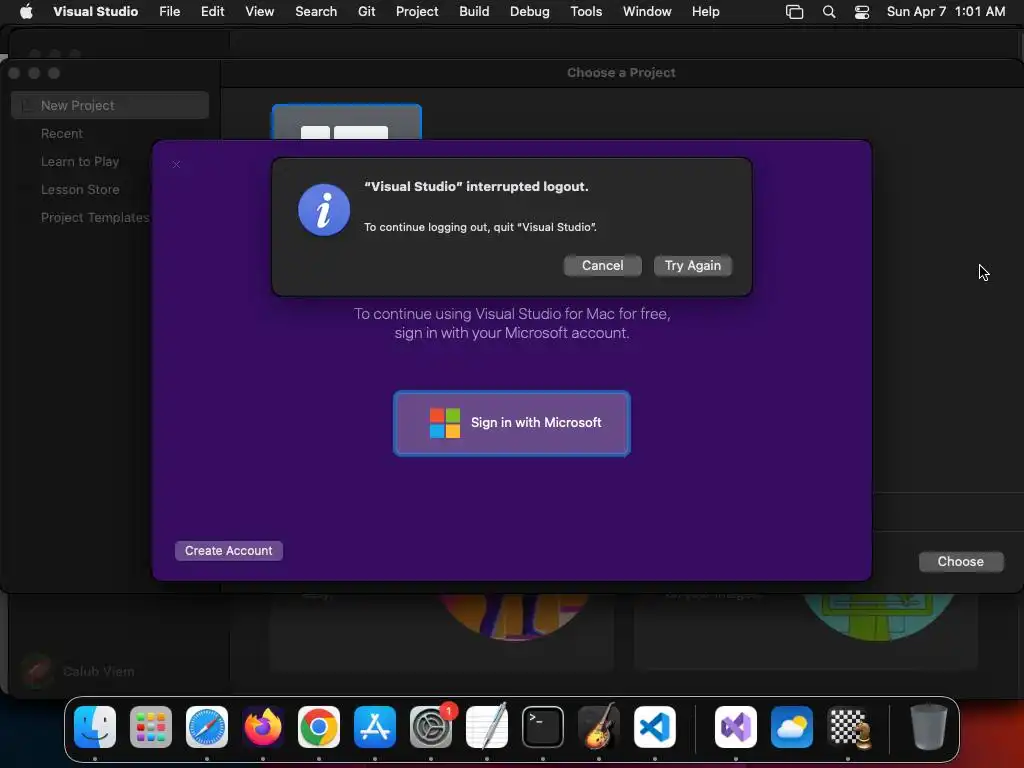
Task: Open the Trash in the Dock
Action: click(x=929, y=727)
